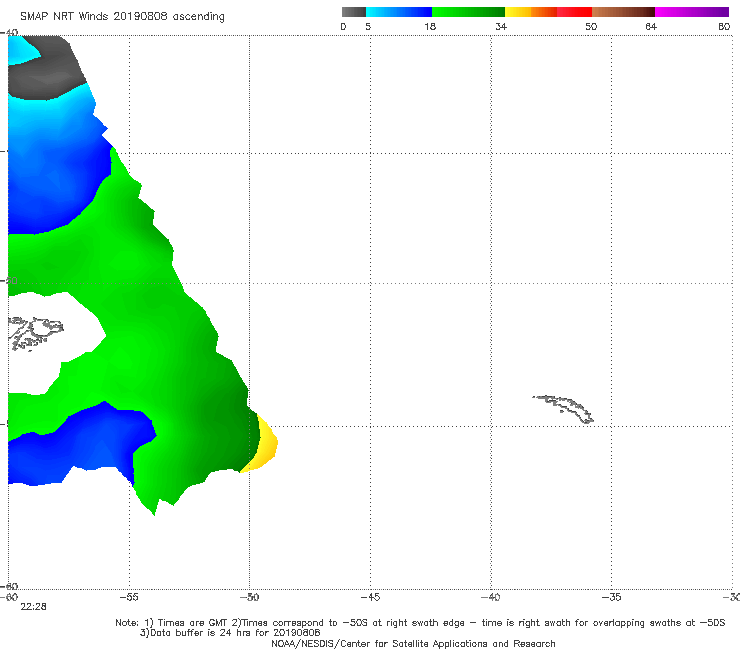The width and height of the screenshot is (740, 650).
Task: Click the cyan-to-blue segment of the wind color bar
Action: (399, 12)
